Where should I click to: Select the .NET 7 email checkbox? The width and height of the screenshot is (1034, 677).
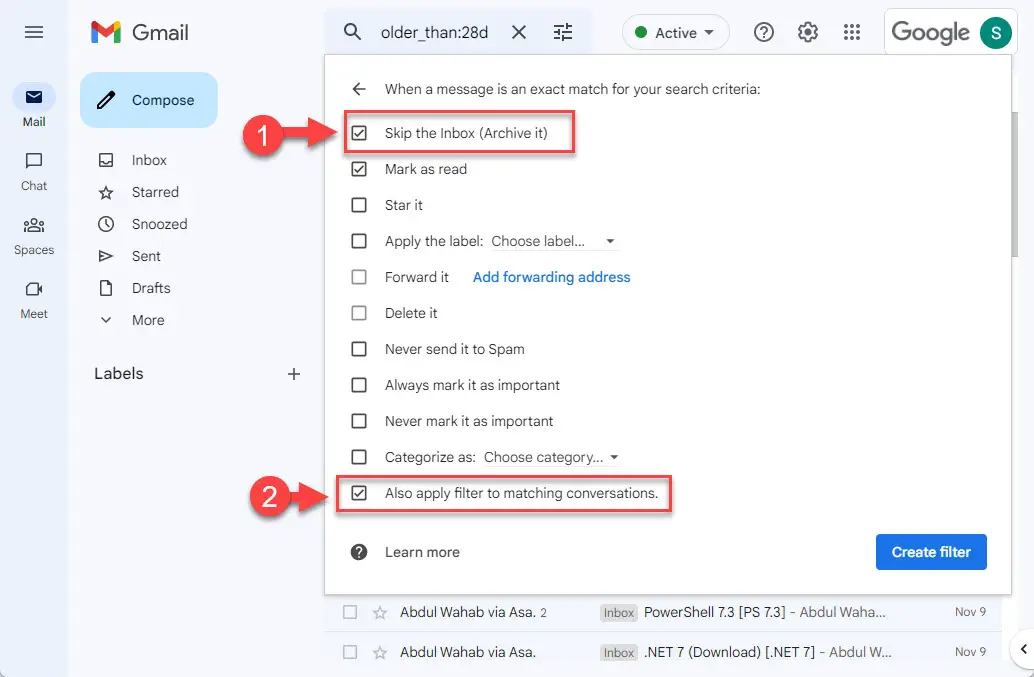[350, 653]
